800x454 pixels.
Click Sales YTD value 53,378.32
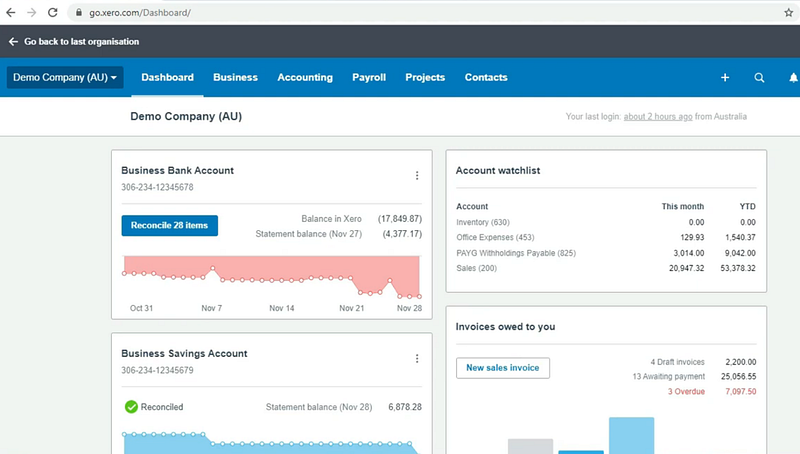click(738, 268)
